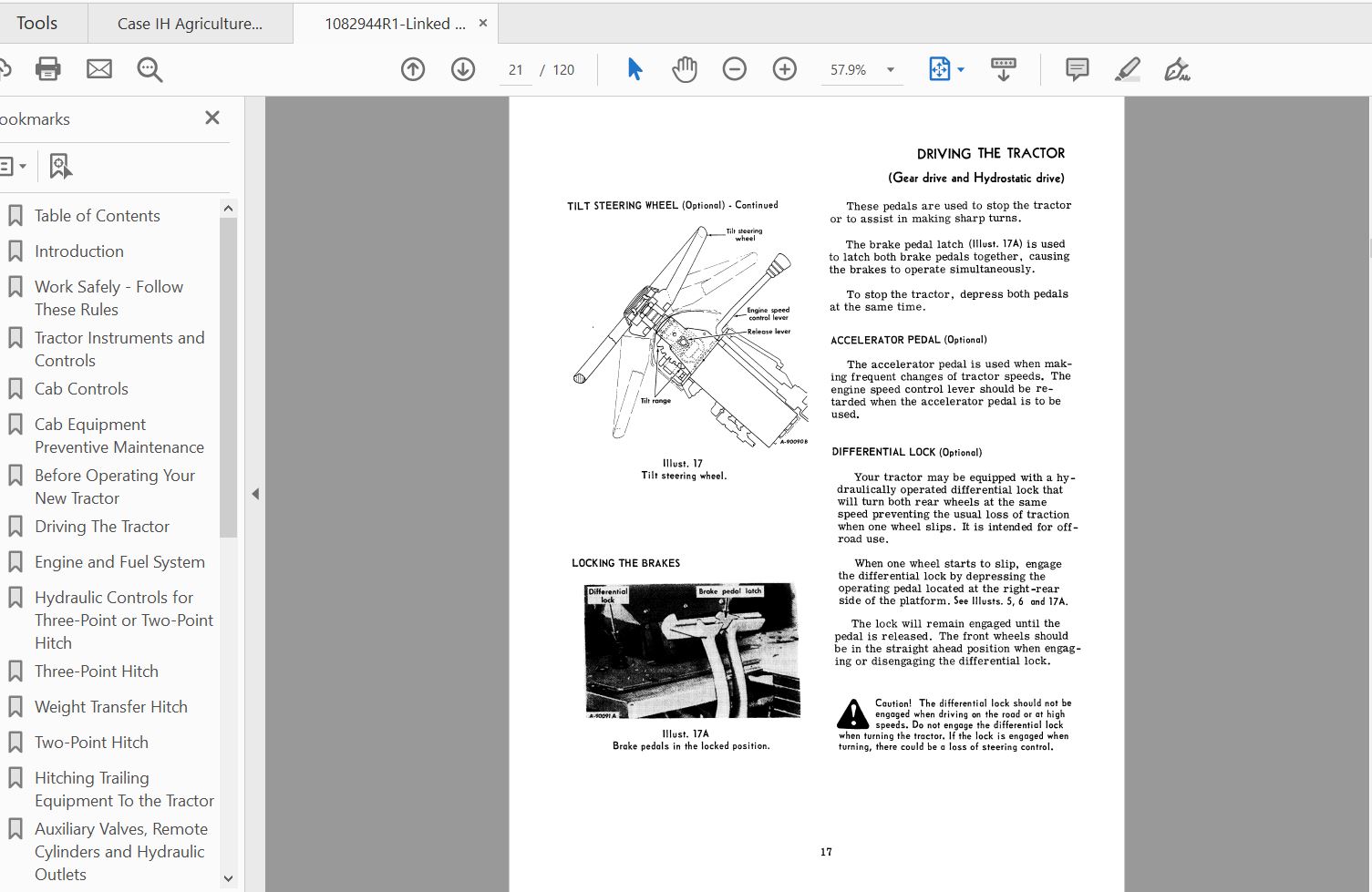Close the Bookmarks panel
This screenshot has width=1372, height=892.
click(211, 118)
